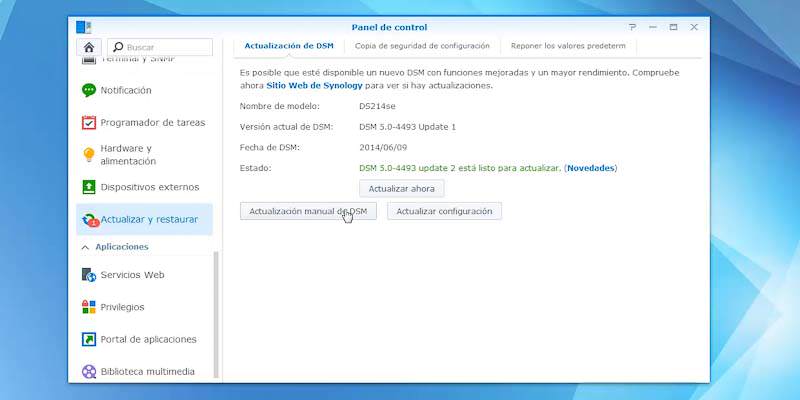
Task: Select Programador de tareas label in sidebar
Action: [x=153, y=122]
